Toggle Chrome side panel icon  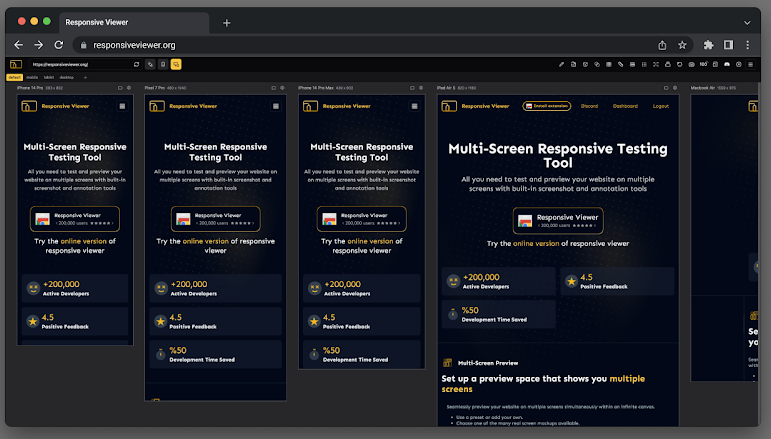click(728, 45)
